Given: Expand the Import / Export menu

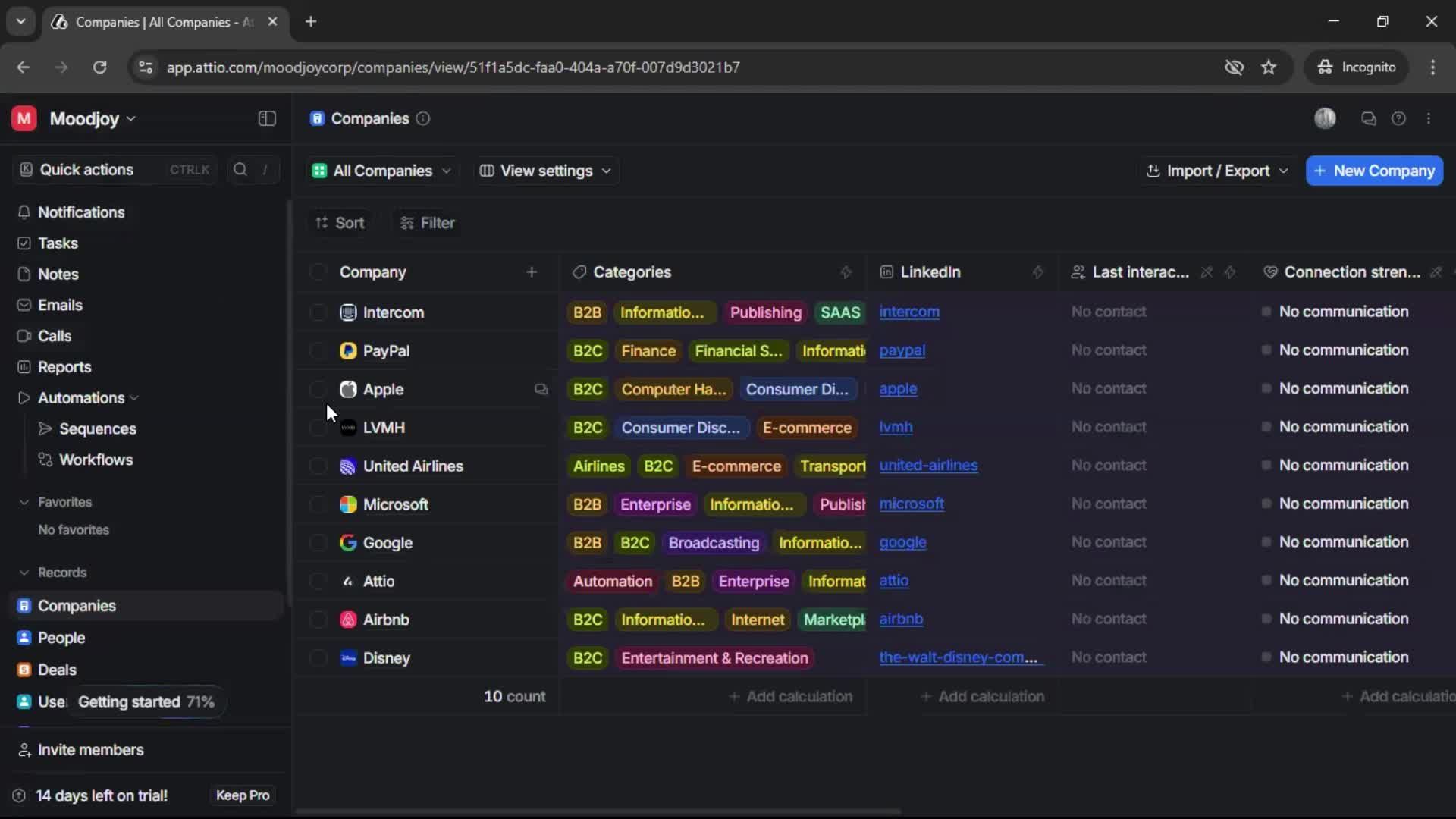Looking at the screenshot, I should coord(1216,171).
